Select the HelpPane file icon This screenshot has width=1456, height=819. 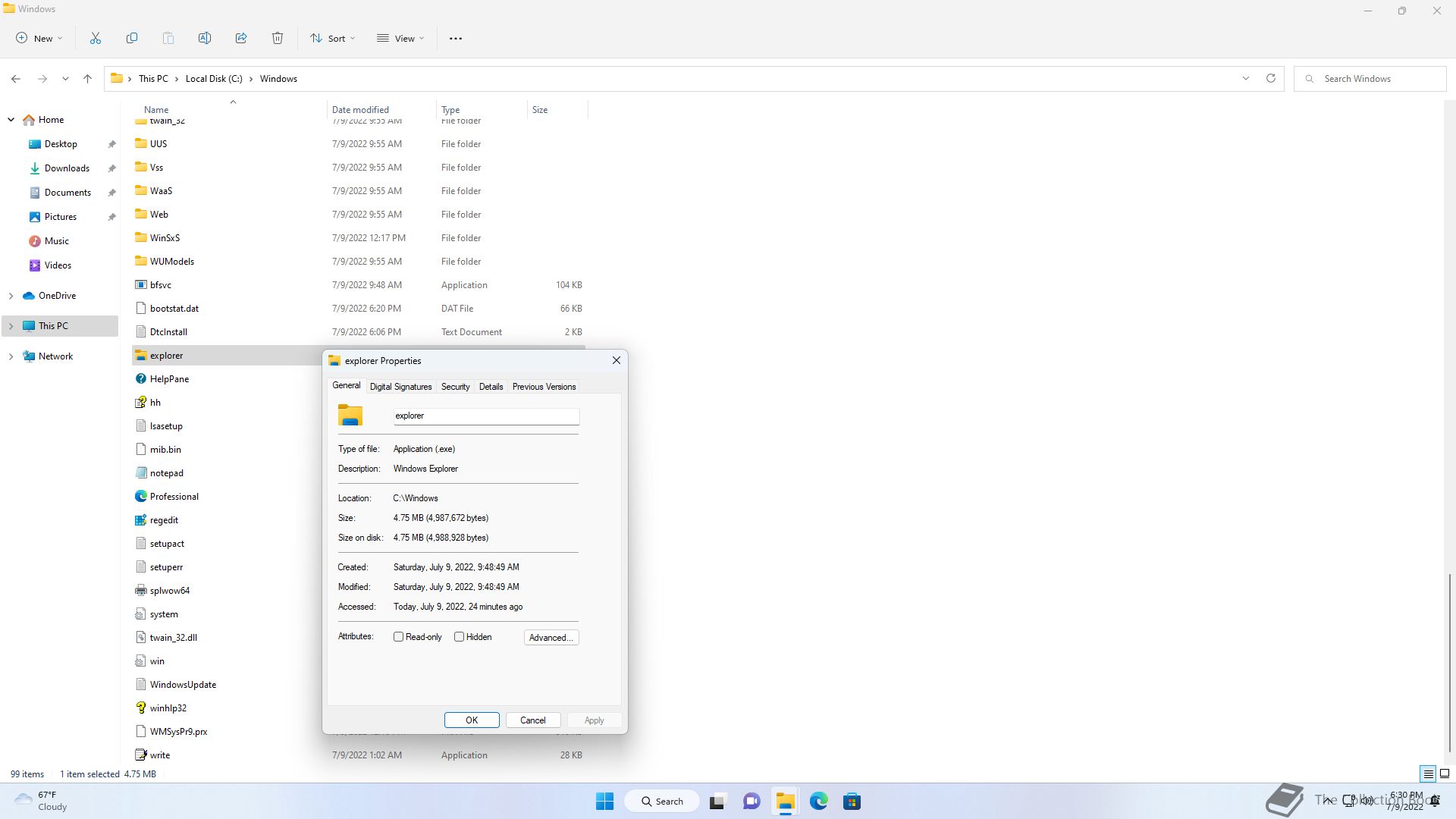point(140,379)
